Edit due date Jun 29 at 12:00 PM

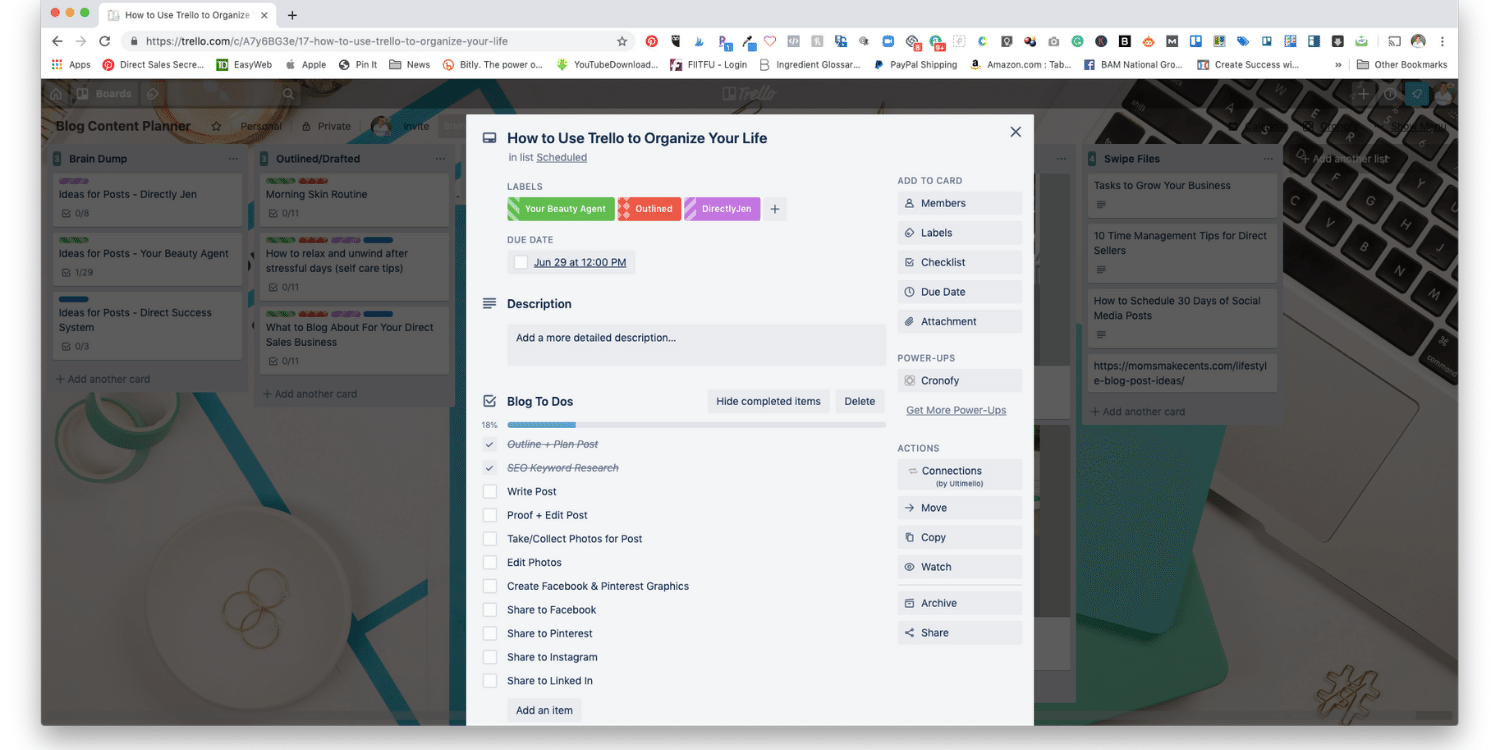coord(580,262)
